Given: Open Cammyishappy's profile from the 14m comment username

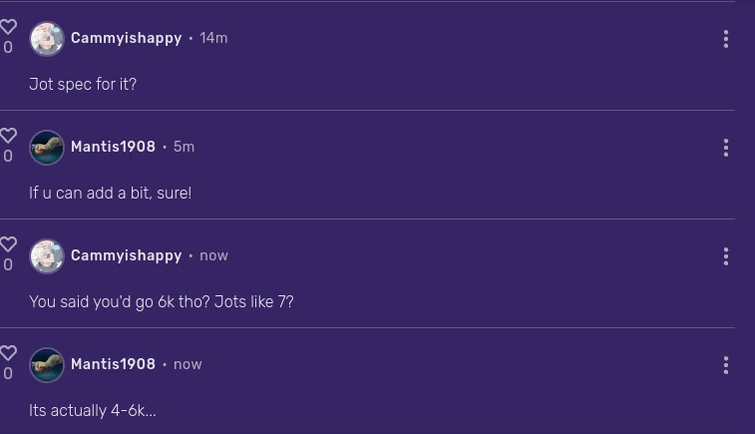Looking at the screenshot, I should pyautogui.click(x=126, y=38).
